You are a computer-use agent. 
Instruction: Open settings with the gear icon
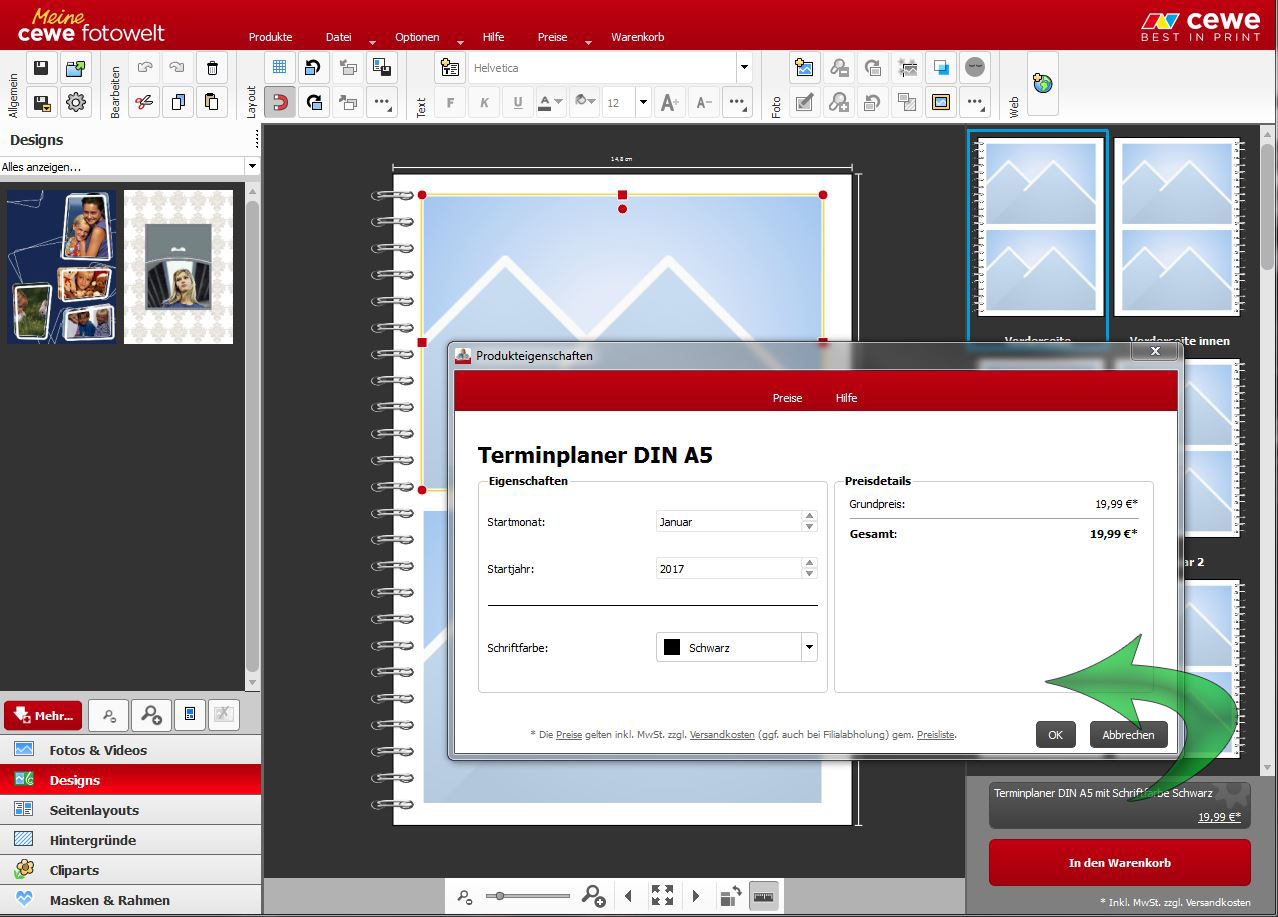pos(76,102)
